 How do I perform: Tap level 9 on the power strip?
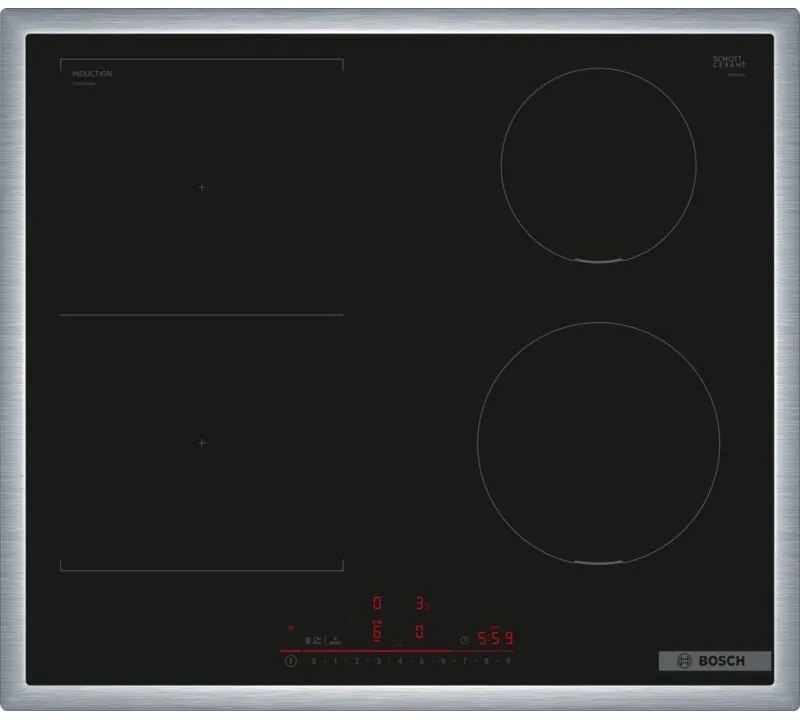coord(504,661)
